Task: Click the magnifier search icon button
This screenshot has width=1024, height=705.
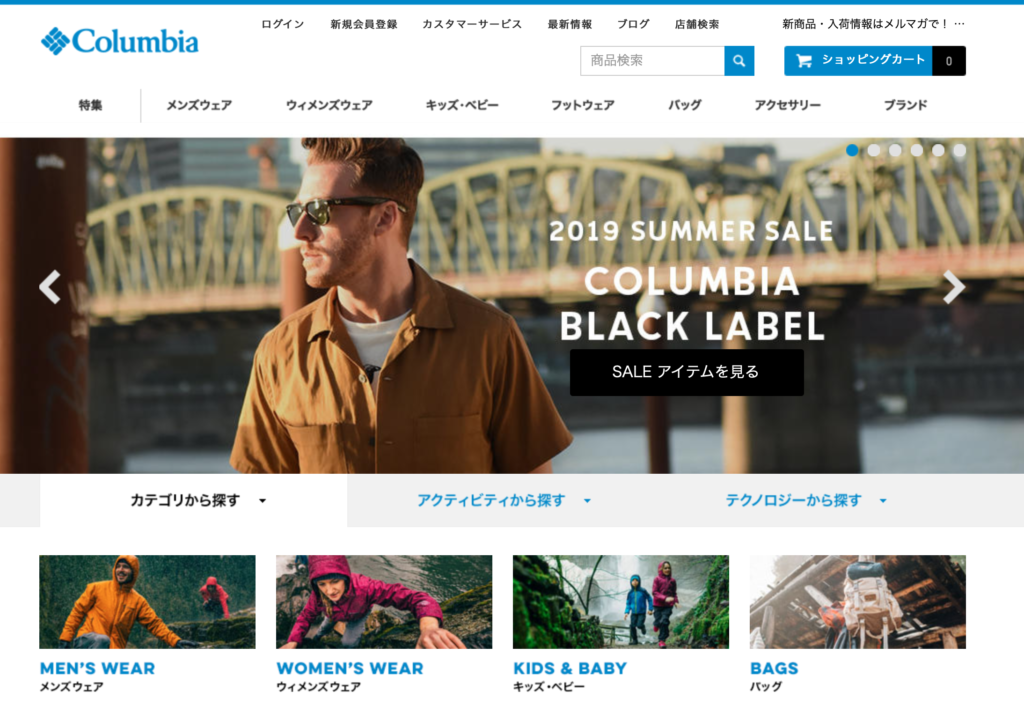Action: pyautogui.click(x=739, y=61)
